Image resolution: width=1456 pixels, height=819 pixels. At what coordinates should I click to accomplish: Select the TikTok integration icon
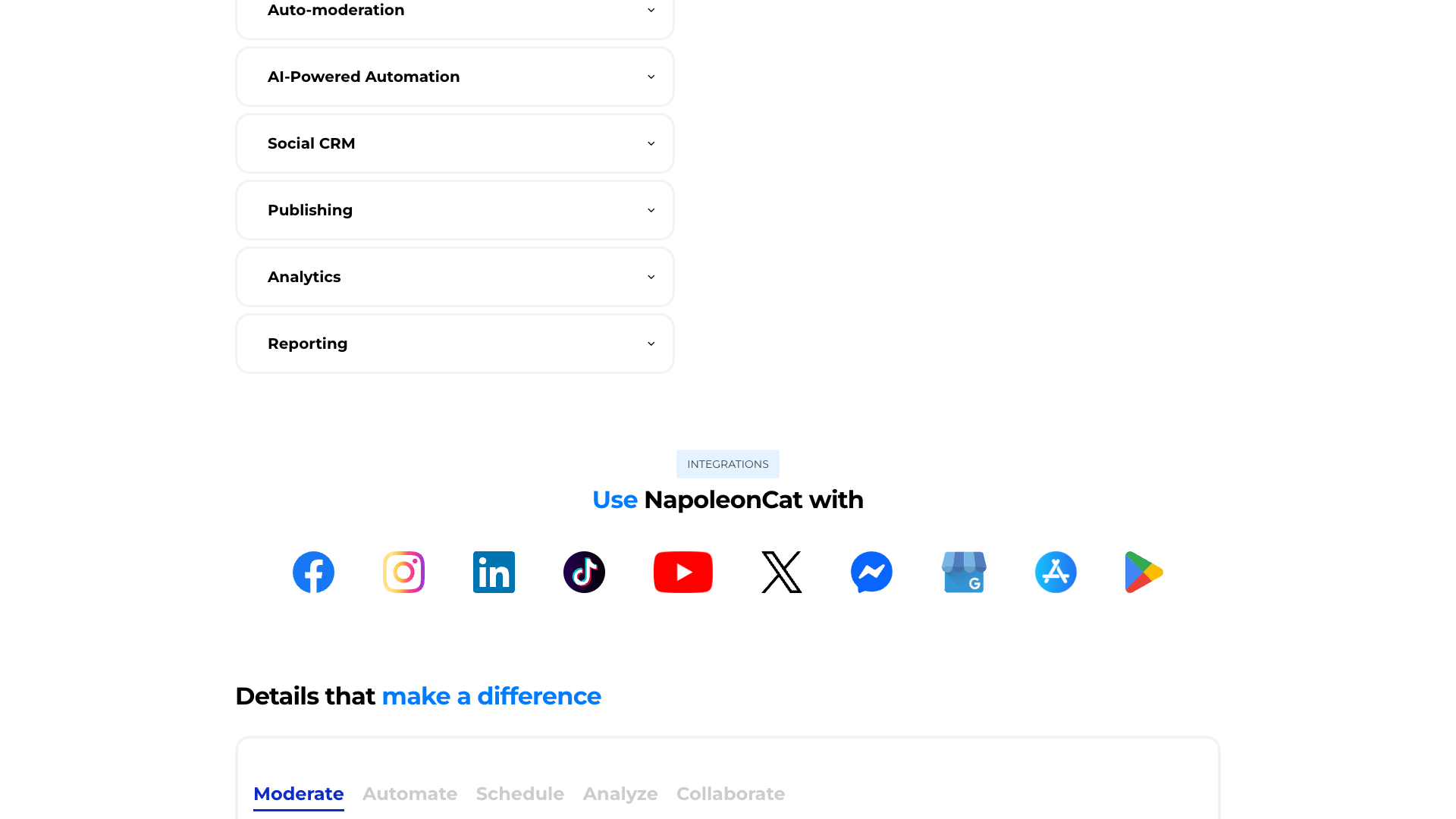(584, 572)
